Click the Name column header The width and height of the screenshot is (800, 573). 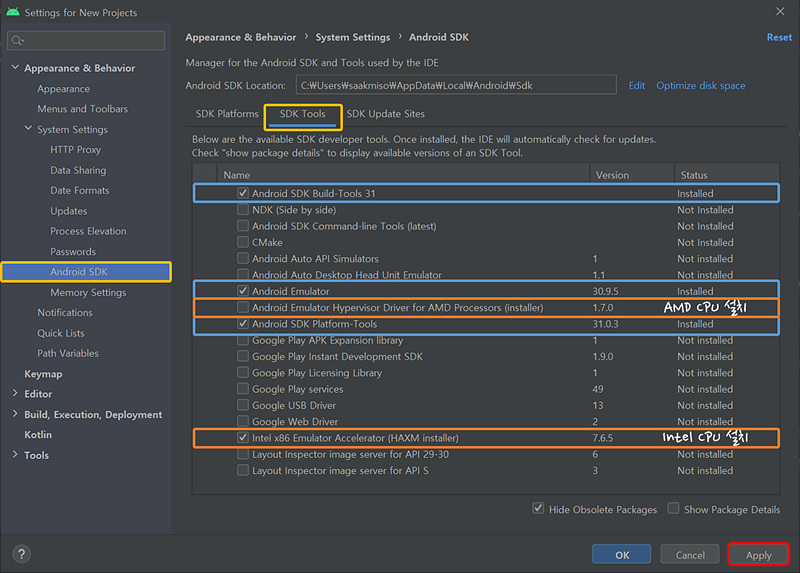point(403,175)
